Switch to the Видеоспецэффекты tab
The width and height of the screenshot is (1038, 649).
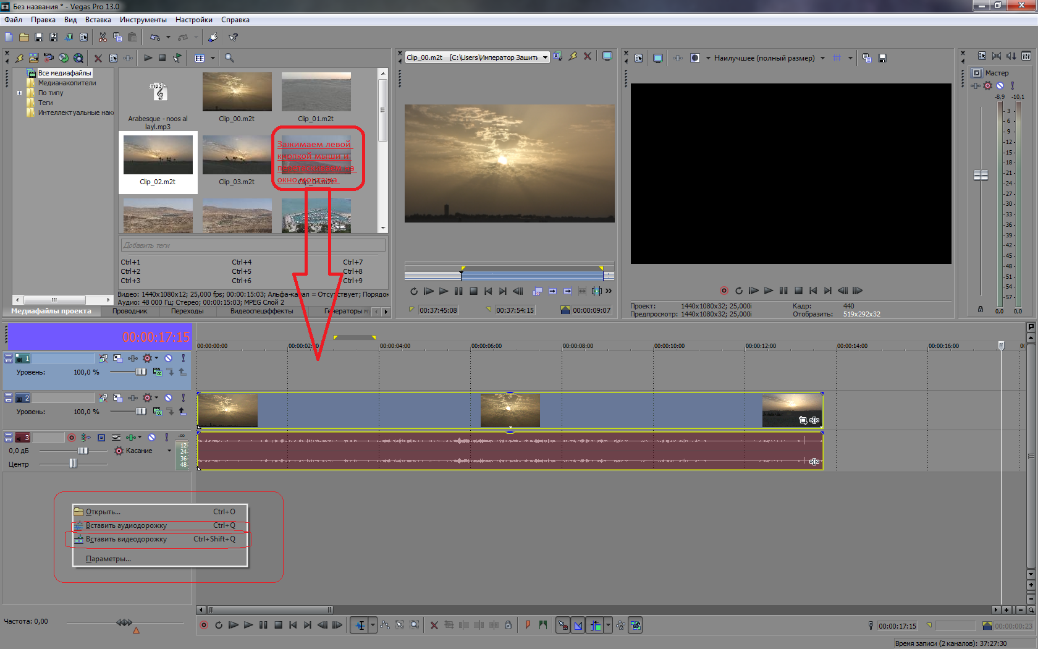coord(261,311)
